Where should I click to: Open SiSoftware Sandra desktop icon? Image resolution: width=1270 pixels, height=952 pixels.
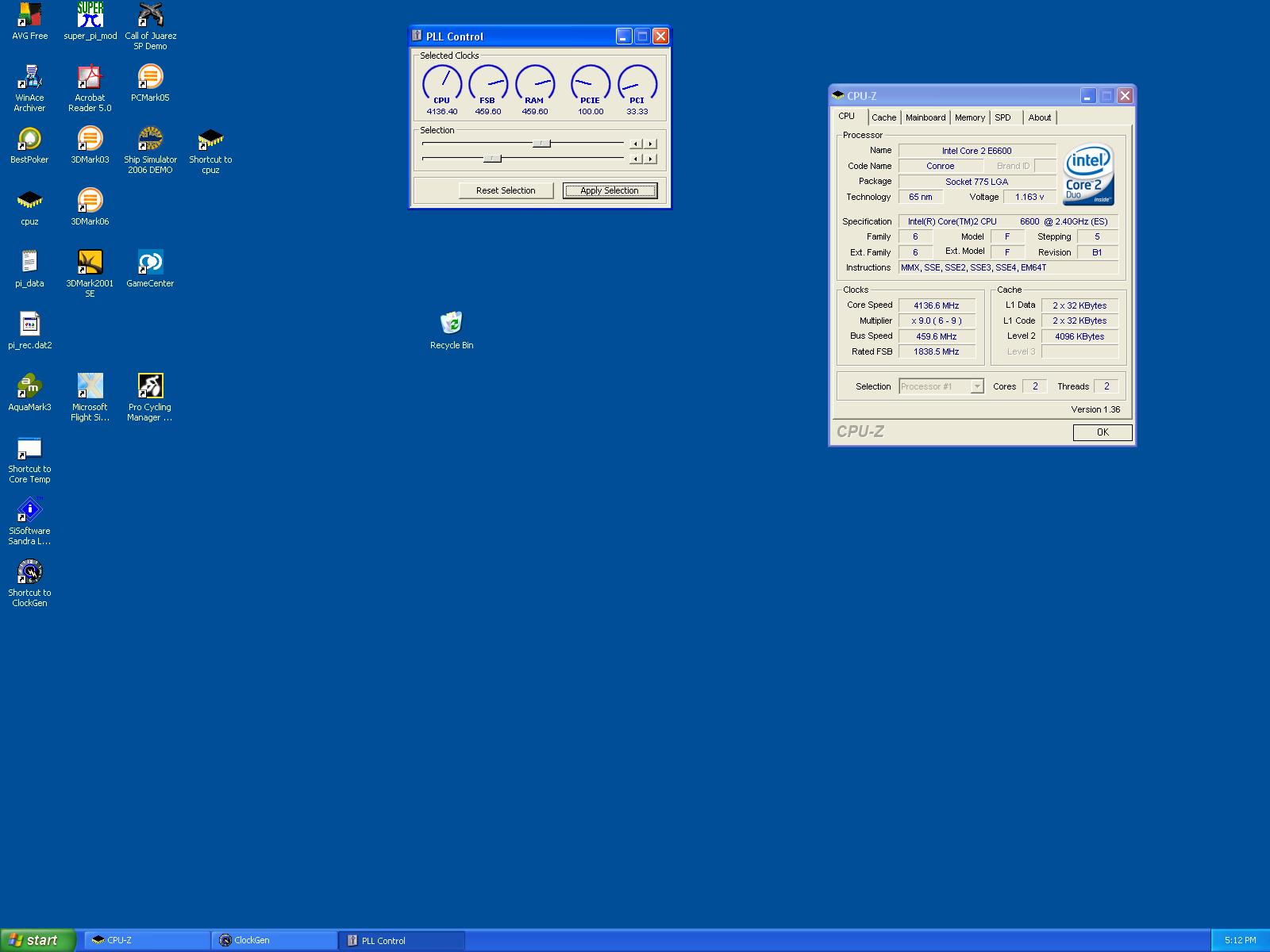coord(29,521)
